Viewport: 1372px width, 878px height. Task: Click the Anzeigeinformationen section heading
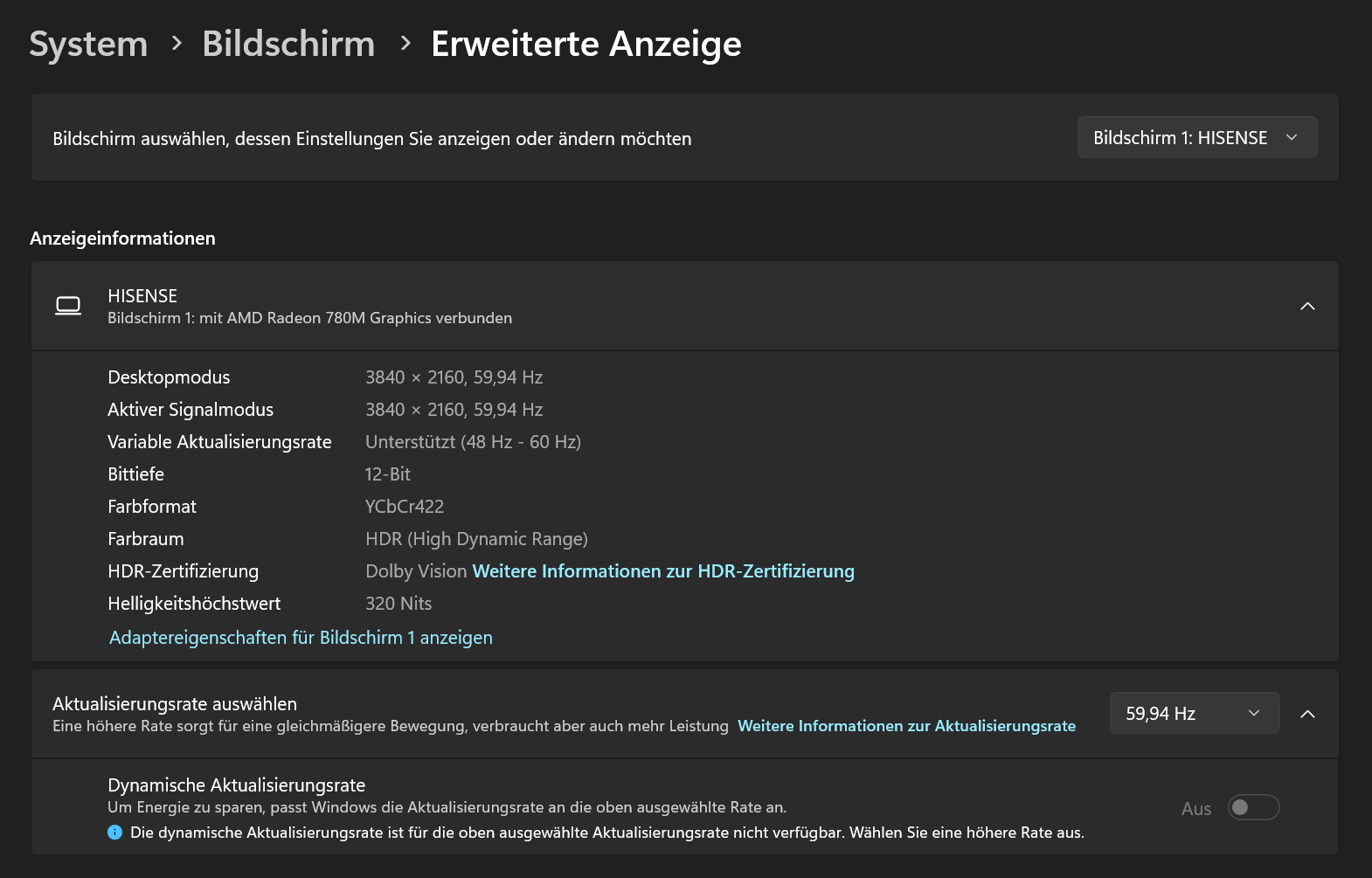[122, 239]
